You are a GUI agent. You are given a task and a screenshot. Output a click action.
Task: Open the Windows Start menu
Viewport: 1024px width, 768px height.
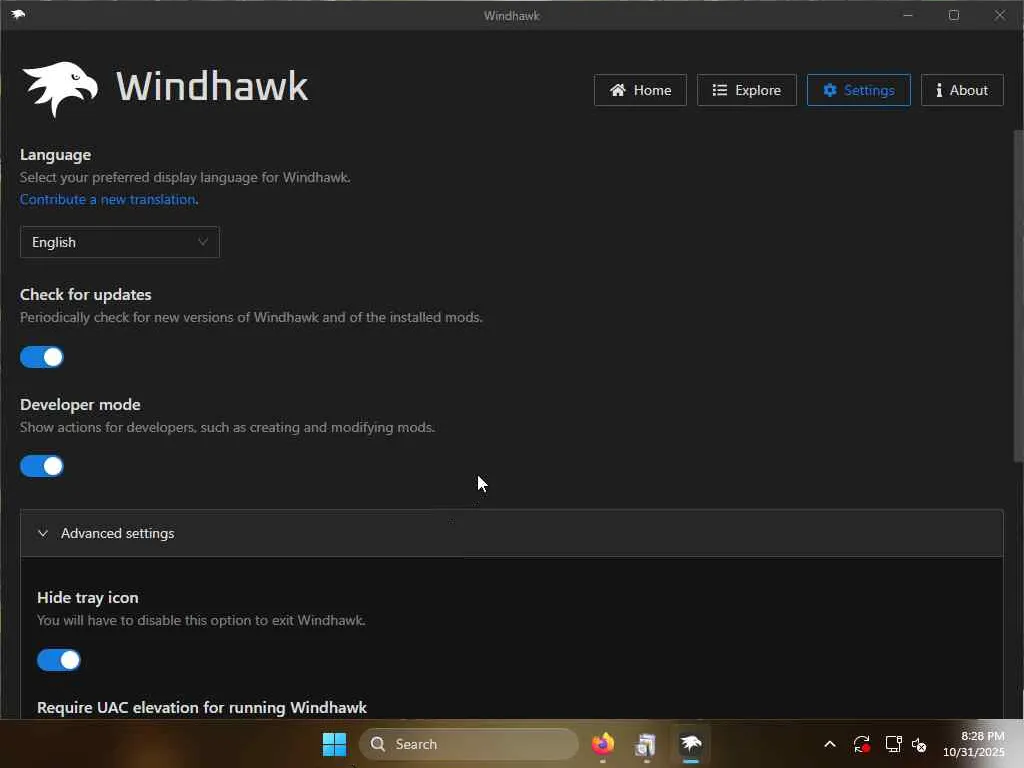(334, 744)
